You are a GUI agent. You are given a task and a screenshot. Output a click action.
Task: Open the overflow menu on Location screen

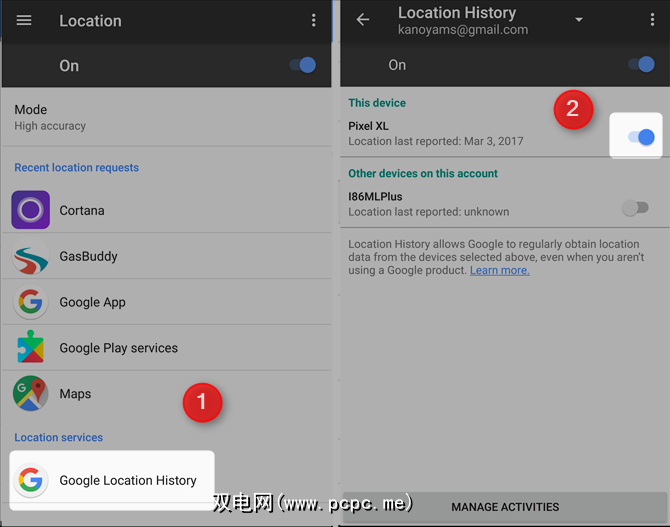coord(313,20)
